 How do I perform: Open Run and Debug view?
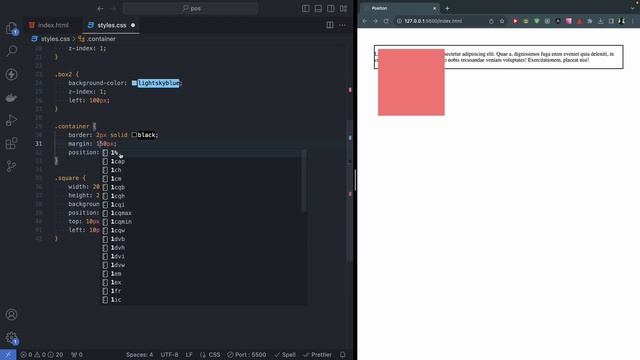(11, 120)
